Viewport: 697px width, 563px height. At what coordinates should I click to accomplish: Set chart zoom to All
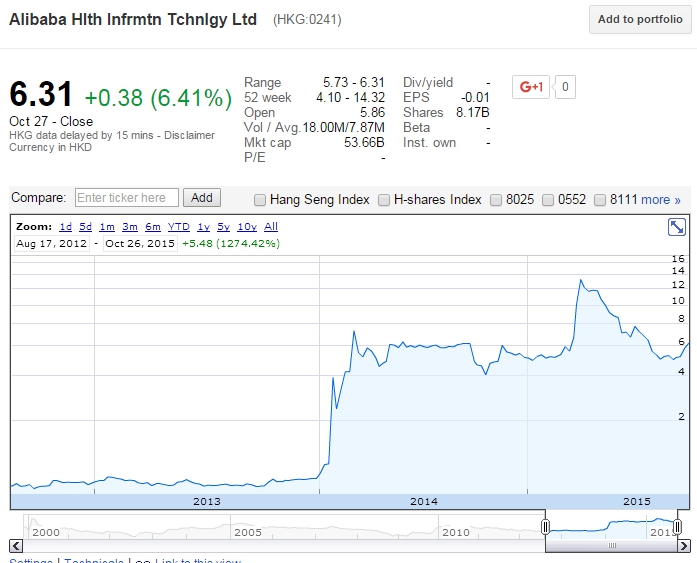coord(271,227)
